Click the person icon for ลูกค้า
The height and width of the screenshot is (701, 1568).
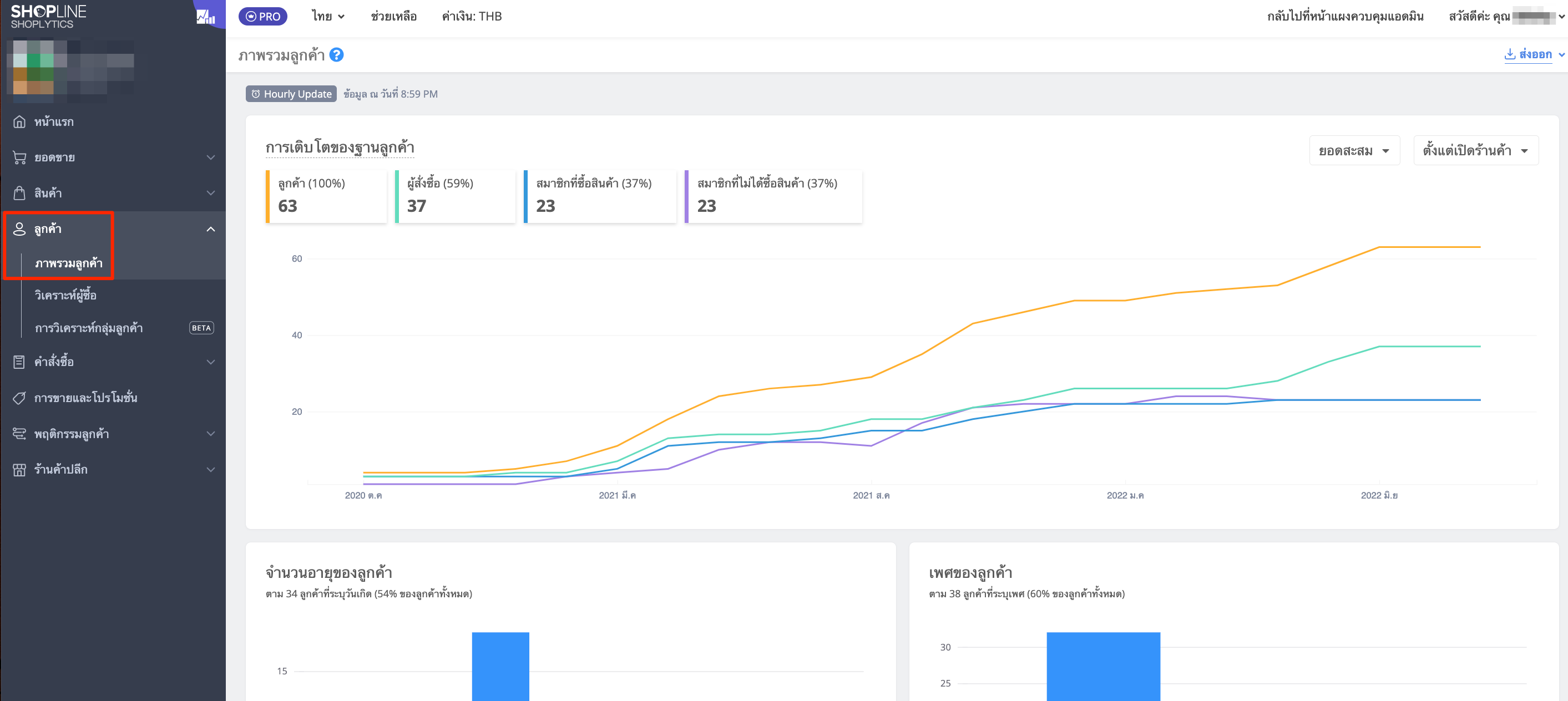tap(19, 229)
